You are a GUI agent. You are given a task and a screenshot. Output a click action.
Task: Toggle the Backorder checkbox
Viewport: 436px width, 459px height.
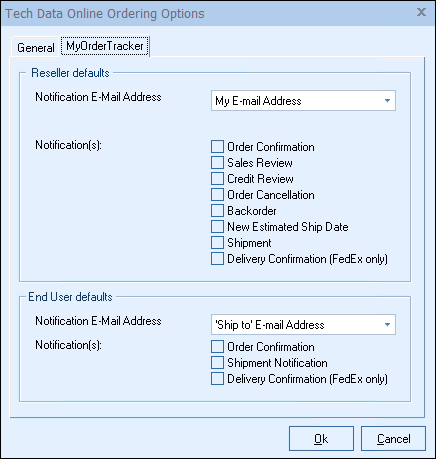[217, 211]
